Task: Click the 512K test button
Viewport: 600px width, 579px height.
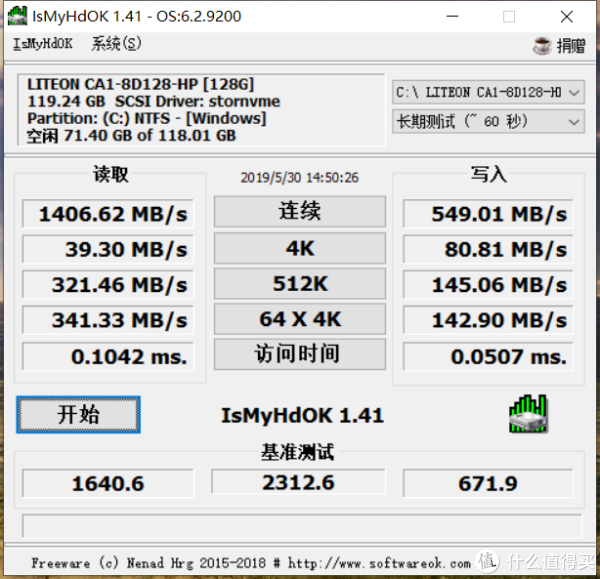Action: click(300, 284)
